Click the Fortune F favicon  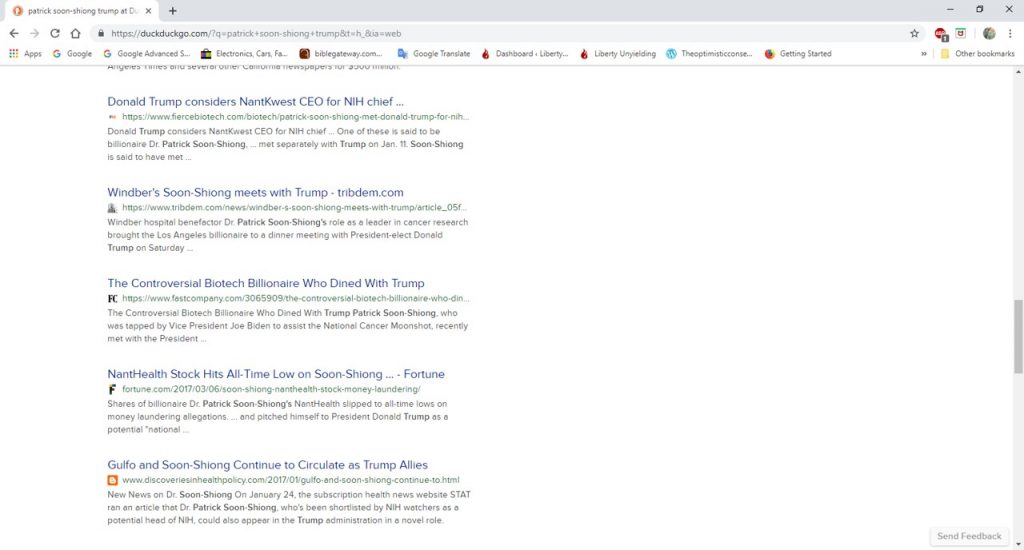[x=112, y=389]
